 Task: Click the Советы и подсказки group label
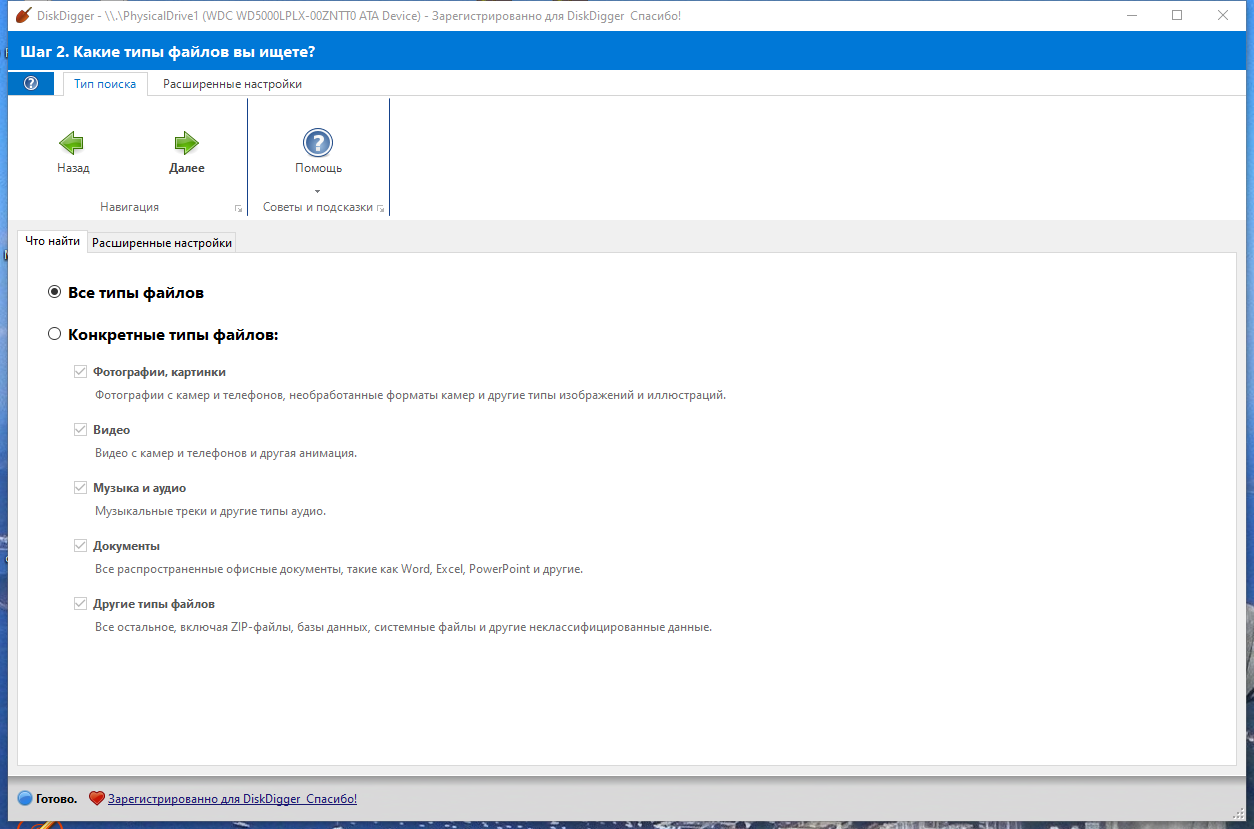point(317,207)
